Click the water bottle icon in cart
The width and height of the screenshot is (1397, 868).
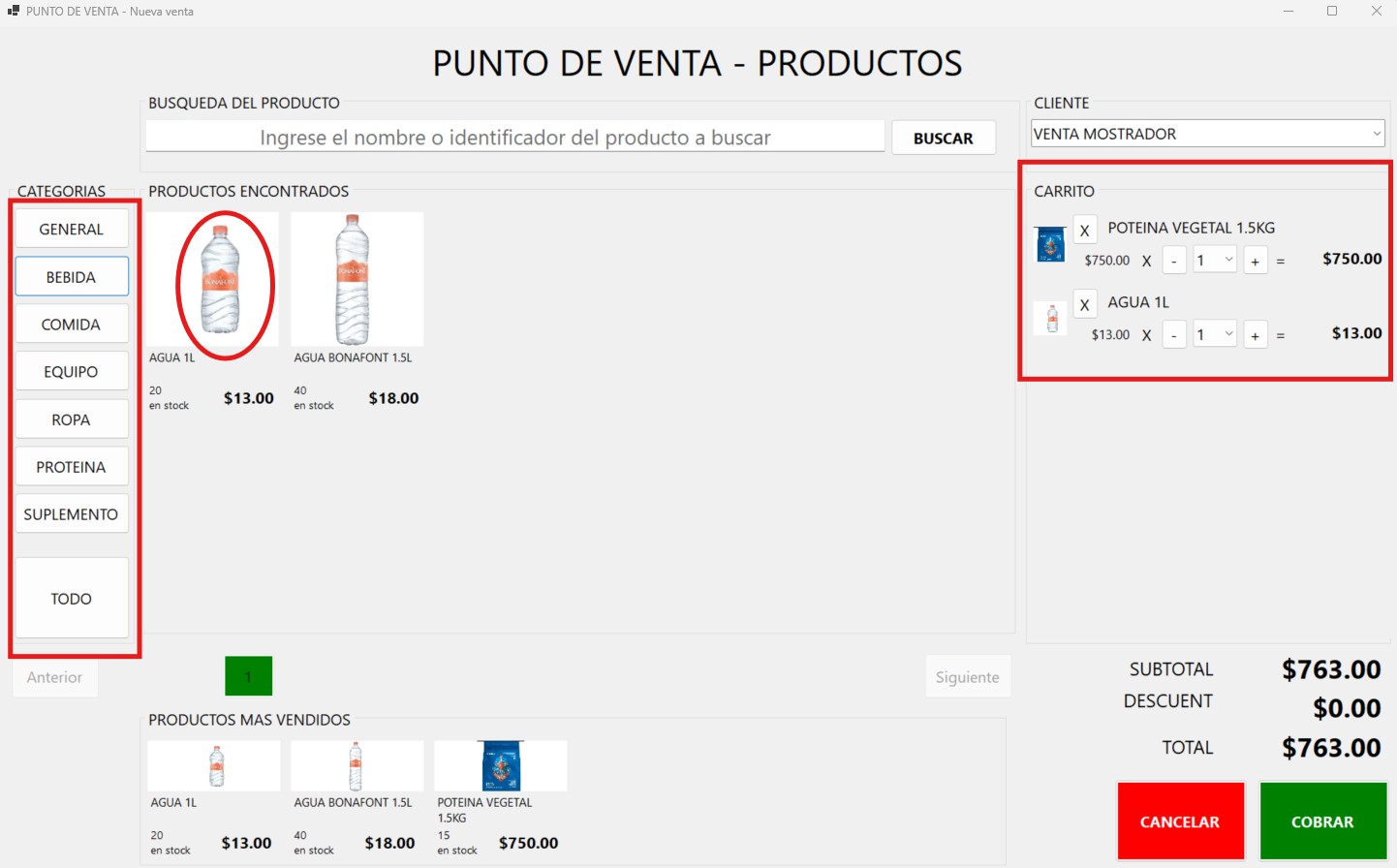coord(1051,319)
